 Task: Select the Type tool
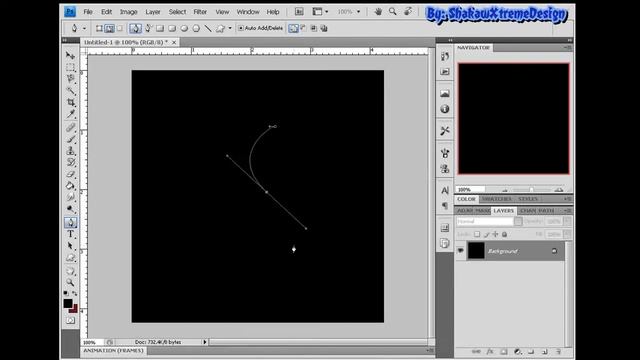pyautogui.click(x=71, y=234)
